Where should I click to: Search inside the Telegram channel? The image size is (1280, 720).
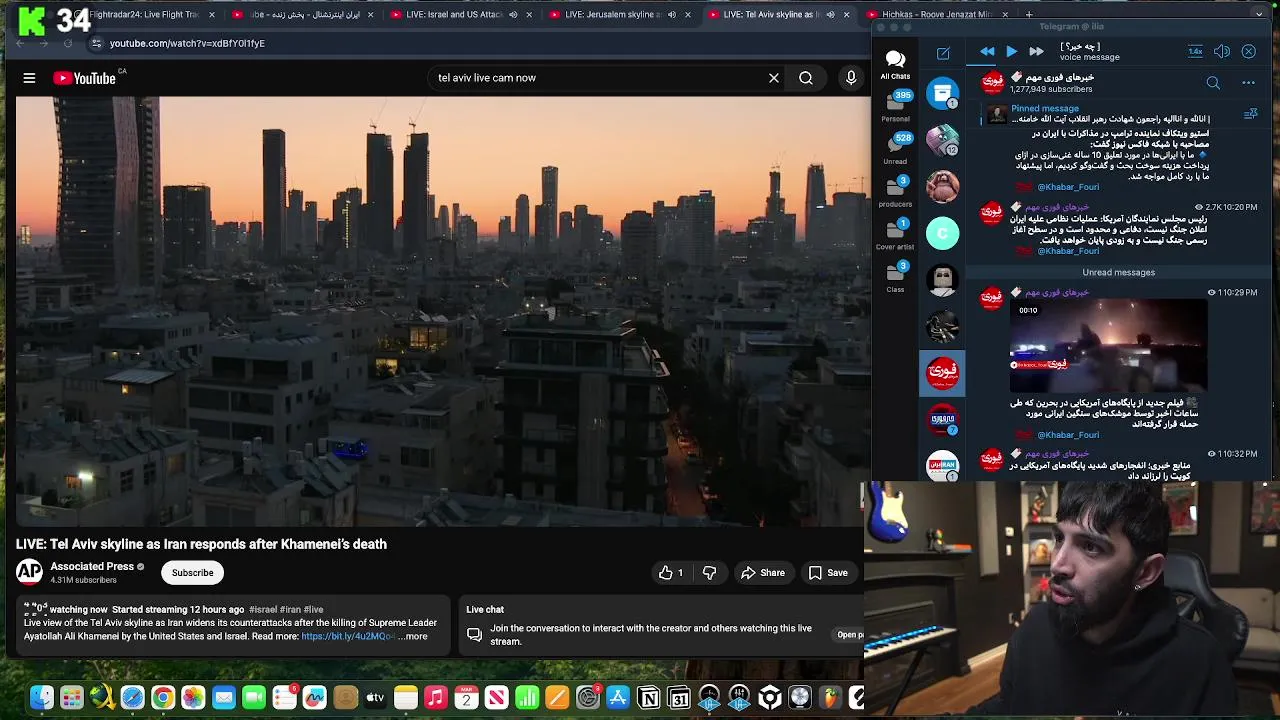coord(1213,83)
